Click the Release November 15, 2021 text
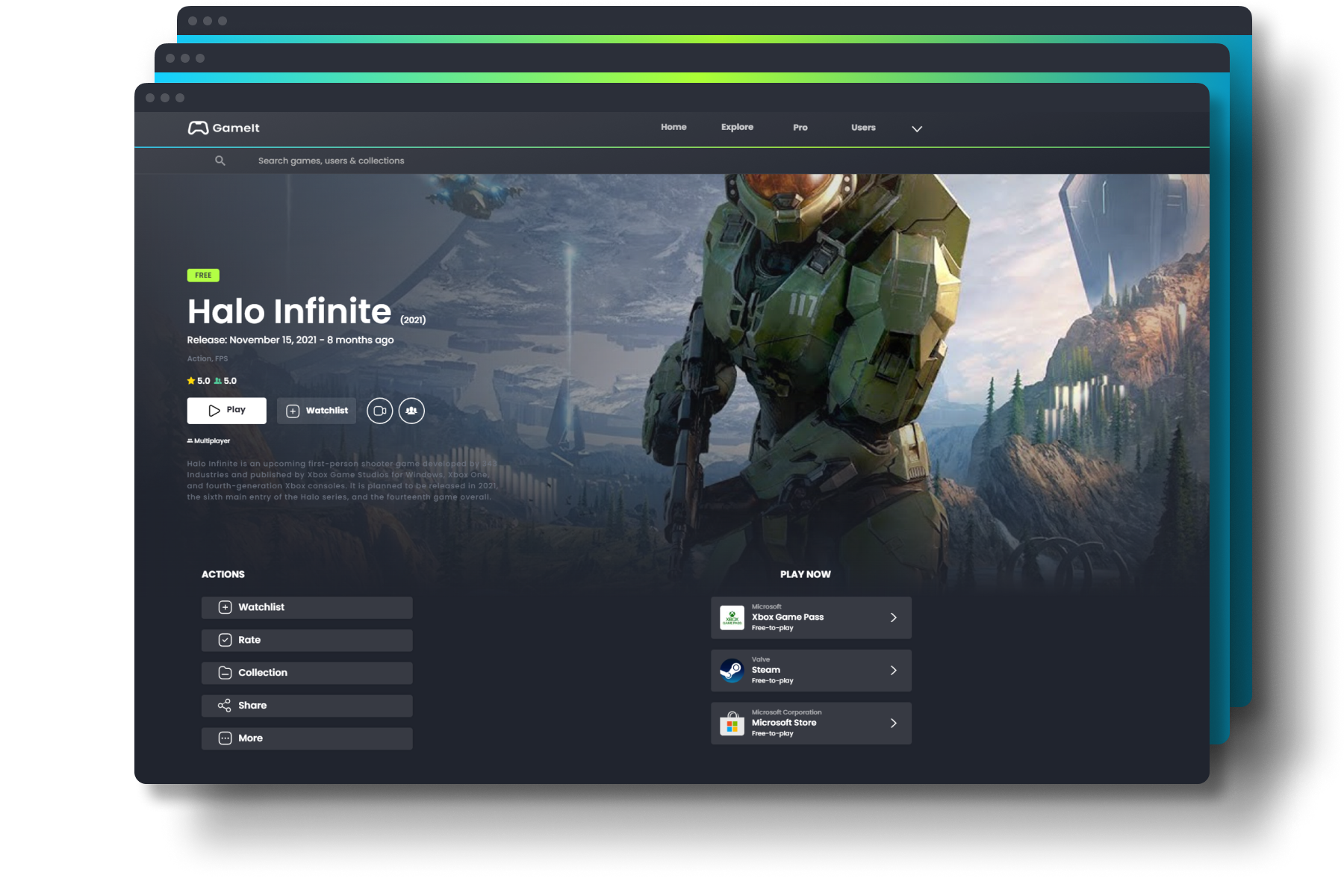The height and width of the screenshot is (896, 1344). point(290,340)
